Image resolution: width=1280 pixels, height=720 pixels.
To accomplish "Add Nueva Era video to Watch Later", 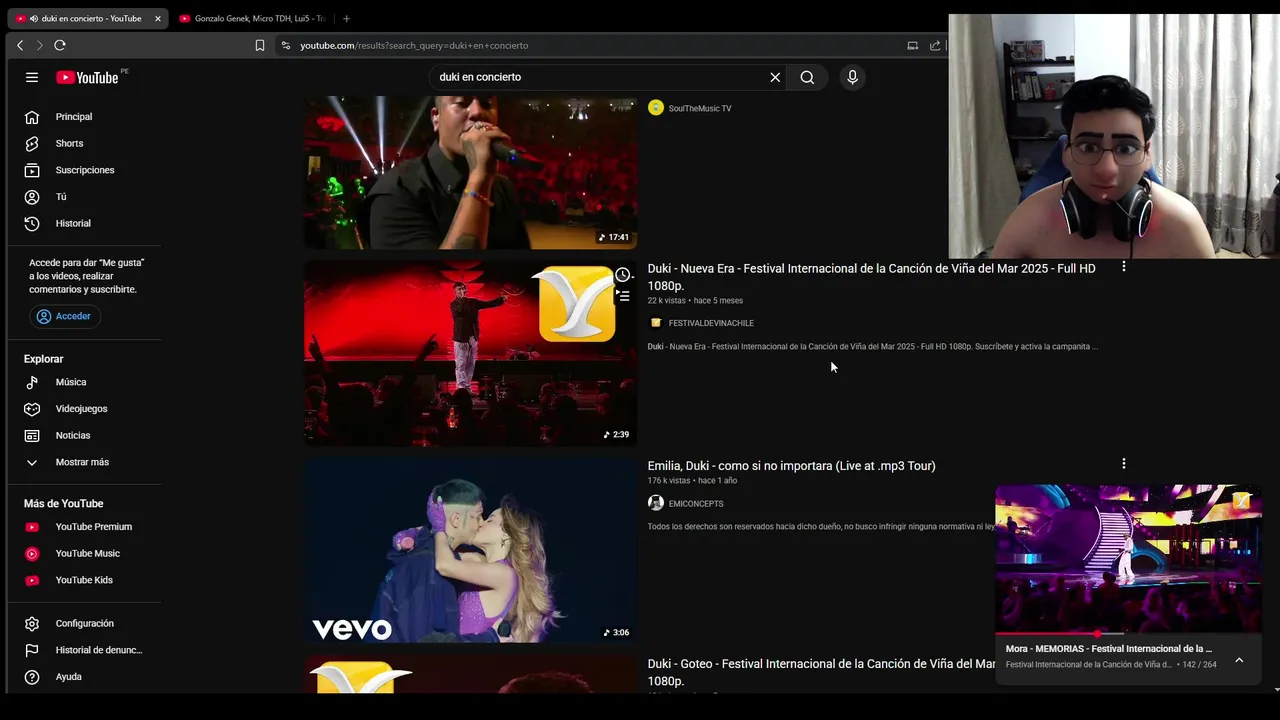I will pos(623,275).
